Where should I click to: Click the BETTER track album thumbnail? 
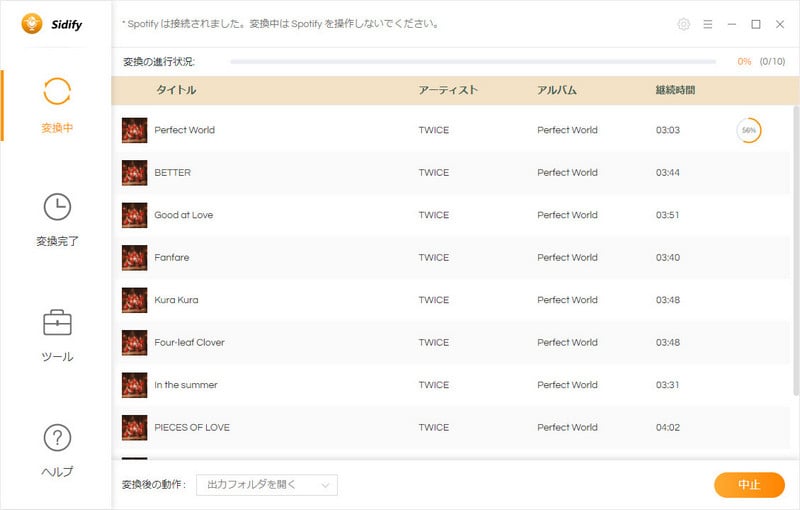click(134, 172)
